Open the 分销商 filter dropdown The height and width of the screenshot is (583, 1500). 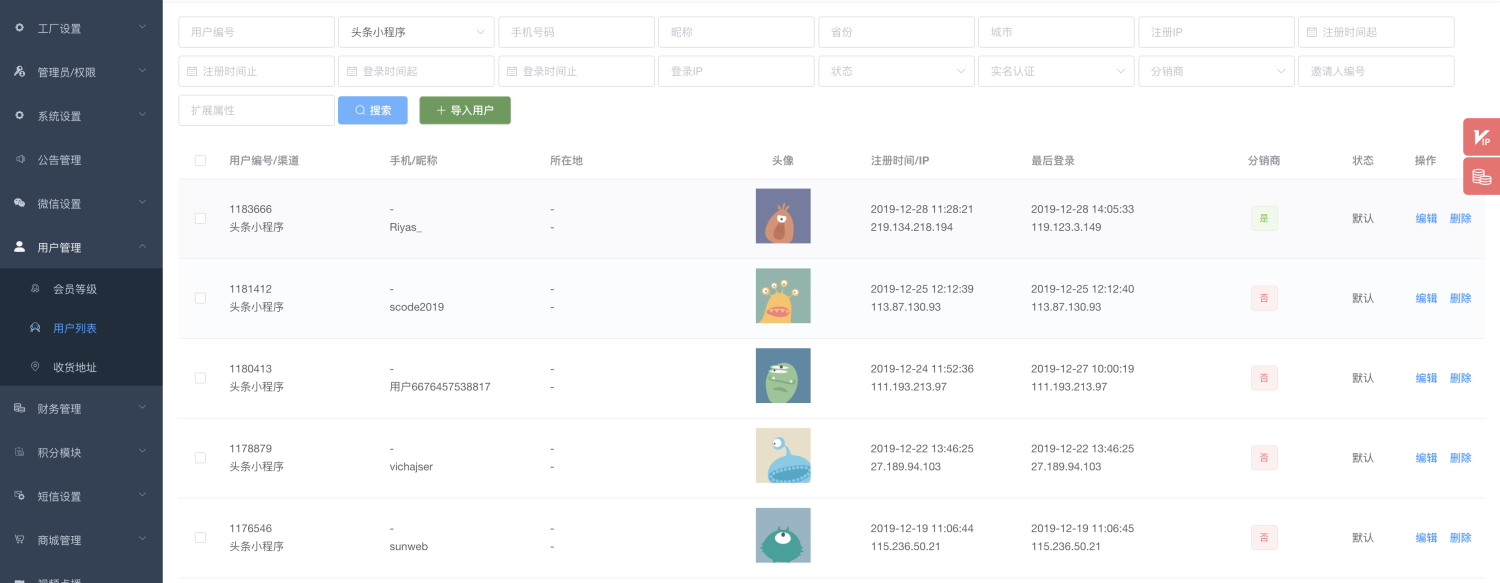pos(1216,71)
